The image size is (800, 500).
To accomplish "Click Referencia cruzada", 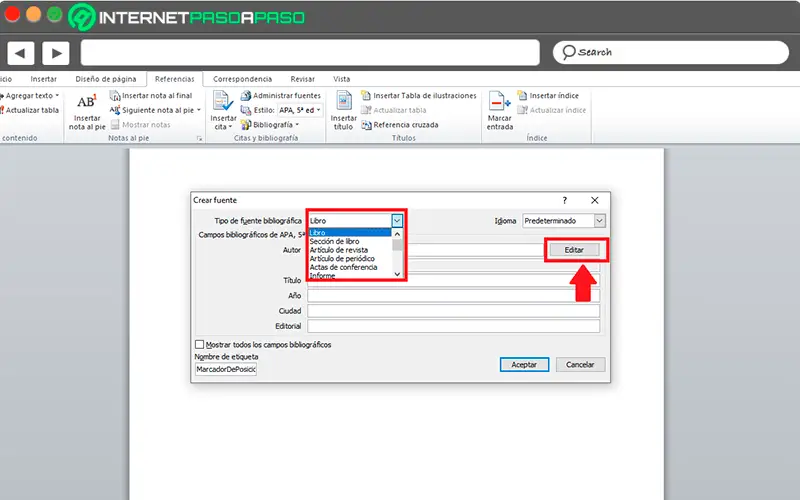I will tap(400, 124).
